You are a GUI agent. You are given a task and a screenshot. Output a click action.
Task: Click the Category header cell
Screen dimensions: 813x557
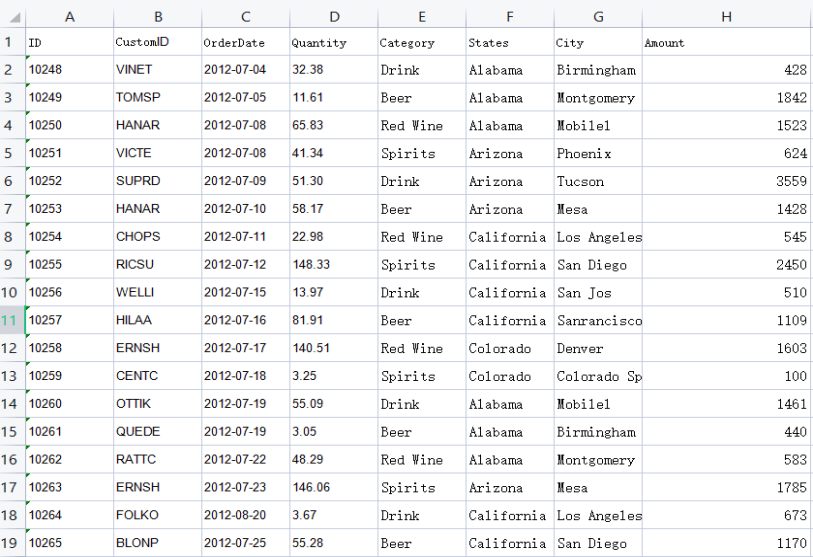point(421,43)
